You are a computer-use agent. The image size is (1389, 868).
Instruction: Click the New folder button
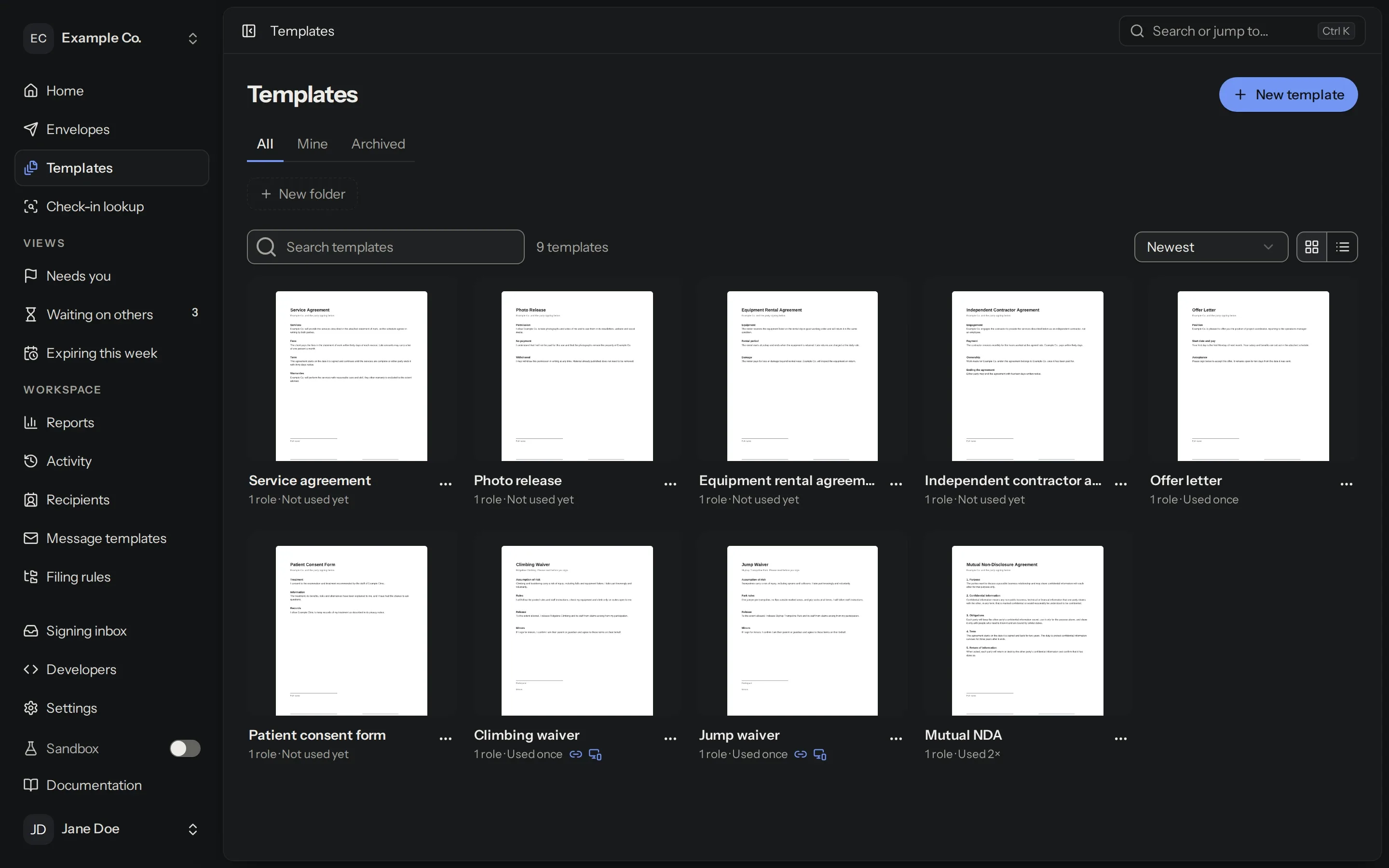pos(302,194)
